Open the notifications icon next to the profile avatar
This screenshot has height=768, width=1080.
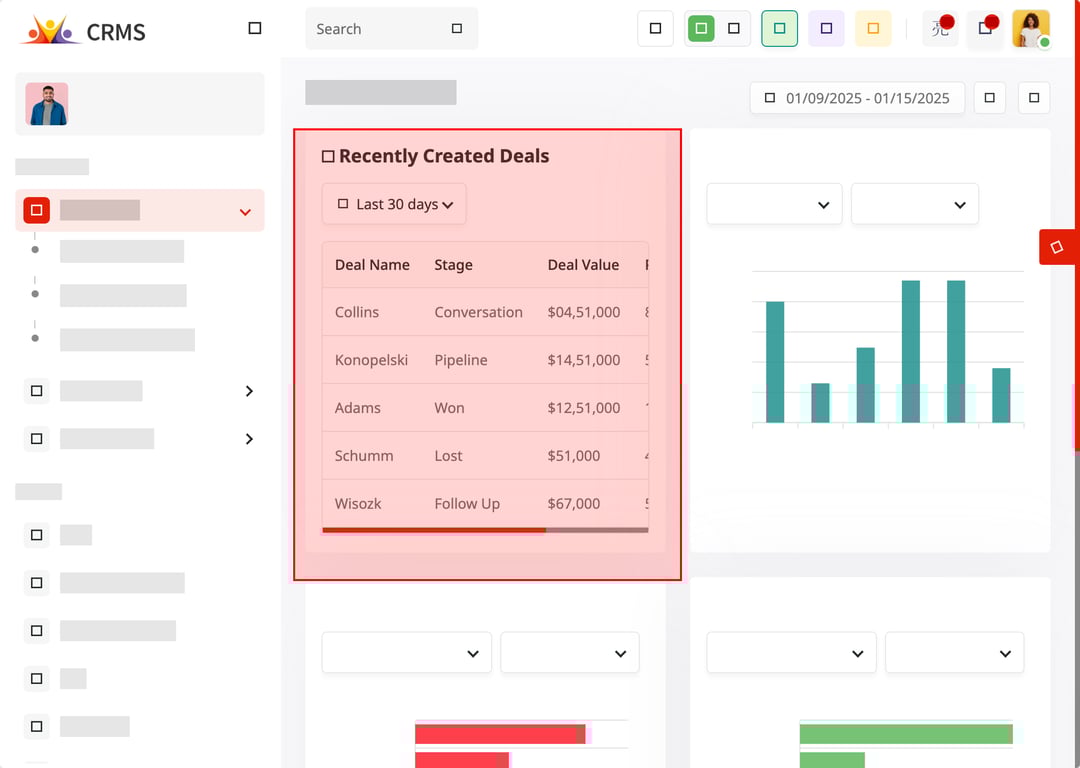(x=985, y=29)
